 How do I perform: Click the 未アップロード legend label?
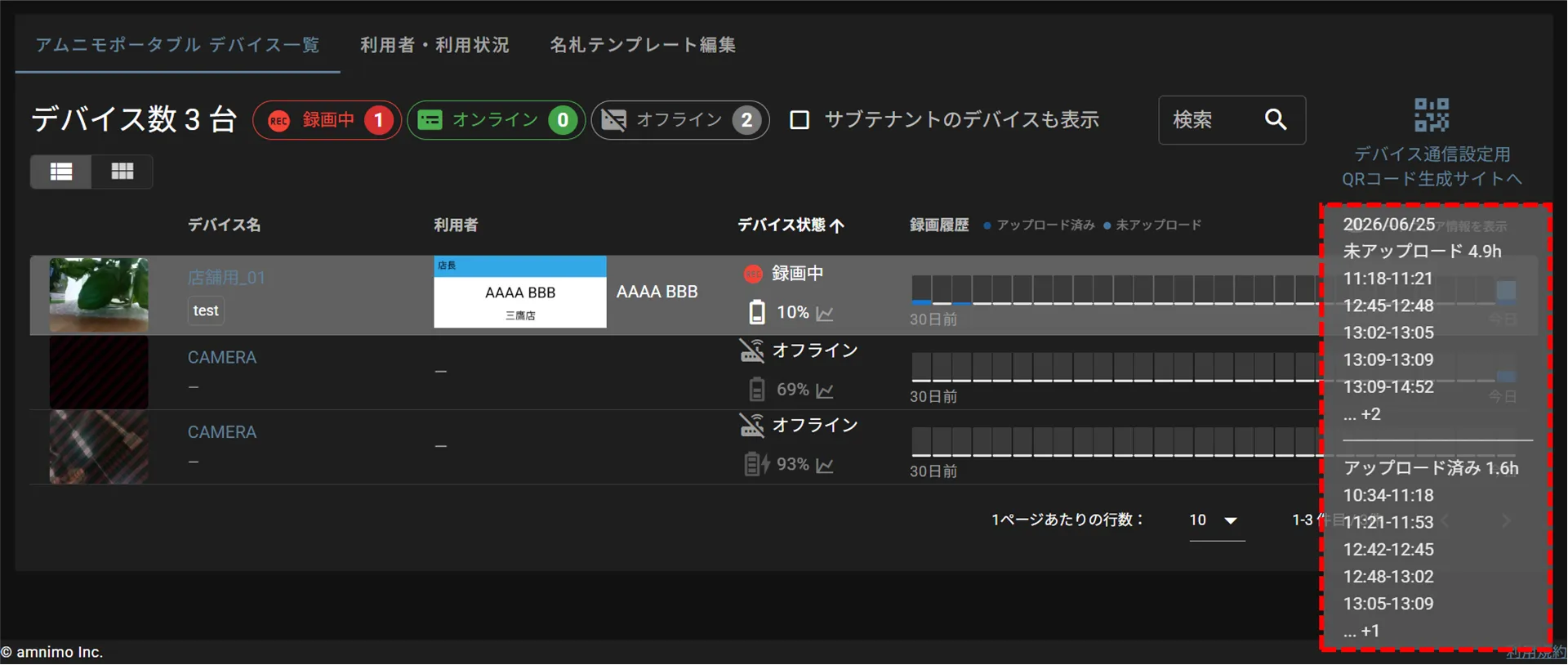point(1158,225)
